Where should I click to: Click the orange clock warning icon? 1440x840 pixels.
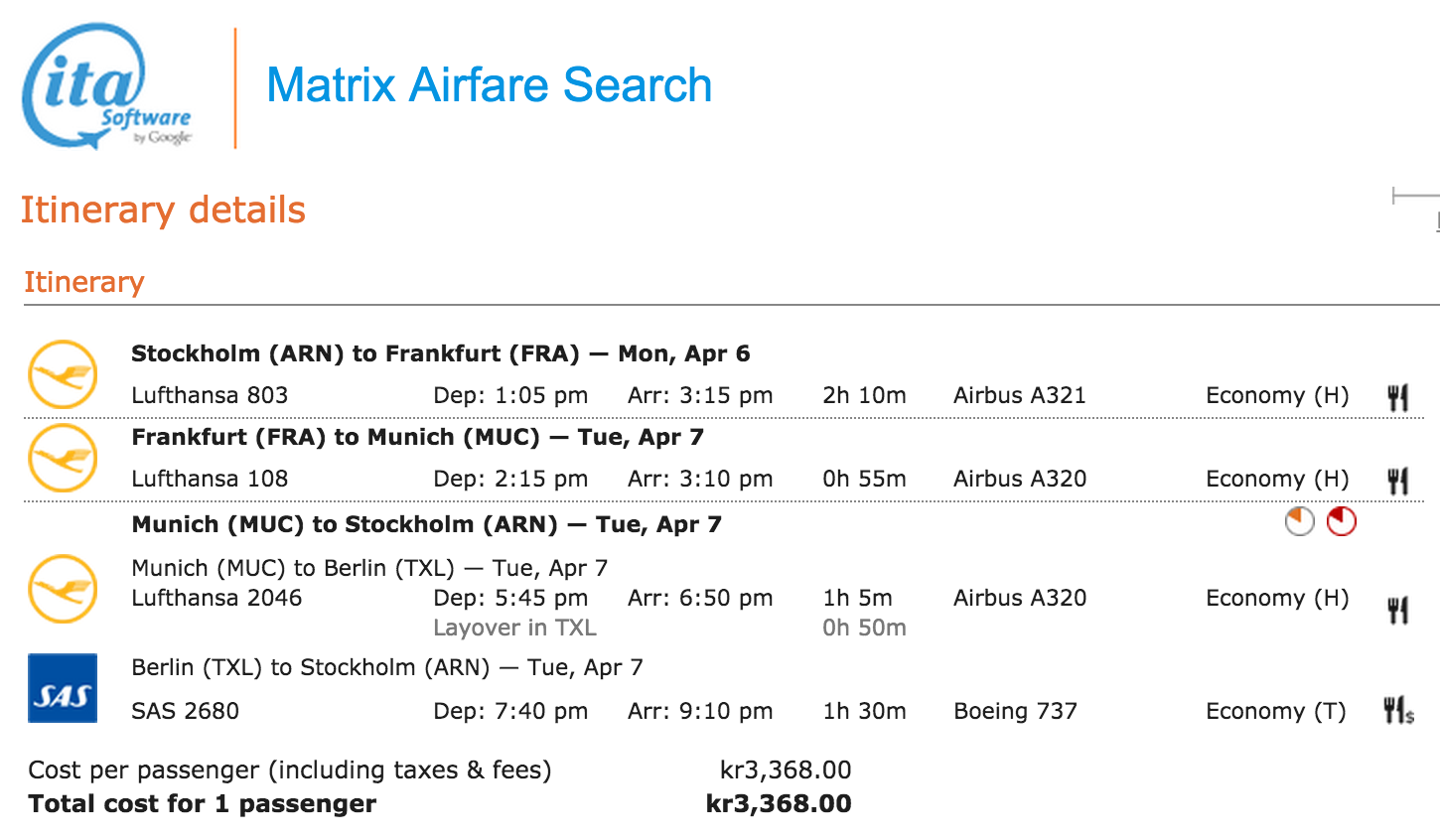(1299, 521)
